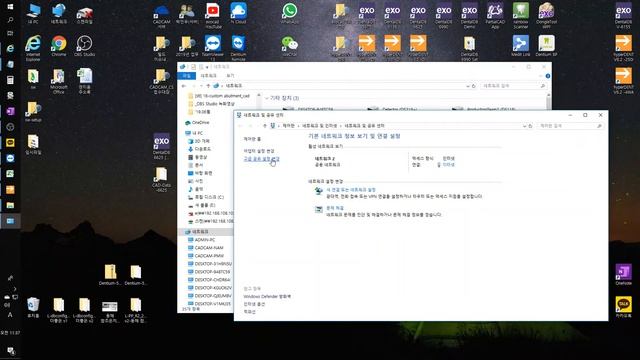
Task: Click the help icon in Explorer ribbon
Action: [548, 76]
